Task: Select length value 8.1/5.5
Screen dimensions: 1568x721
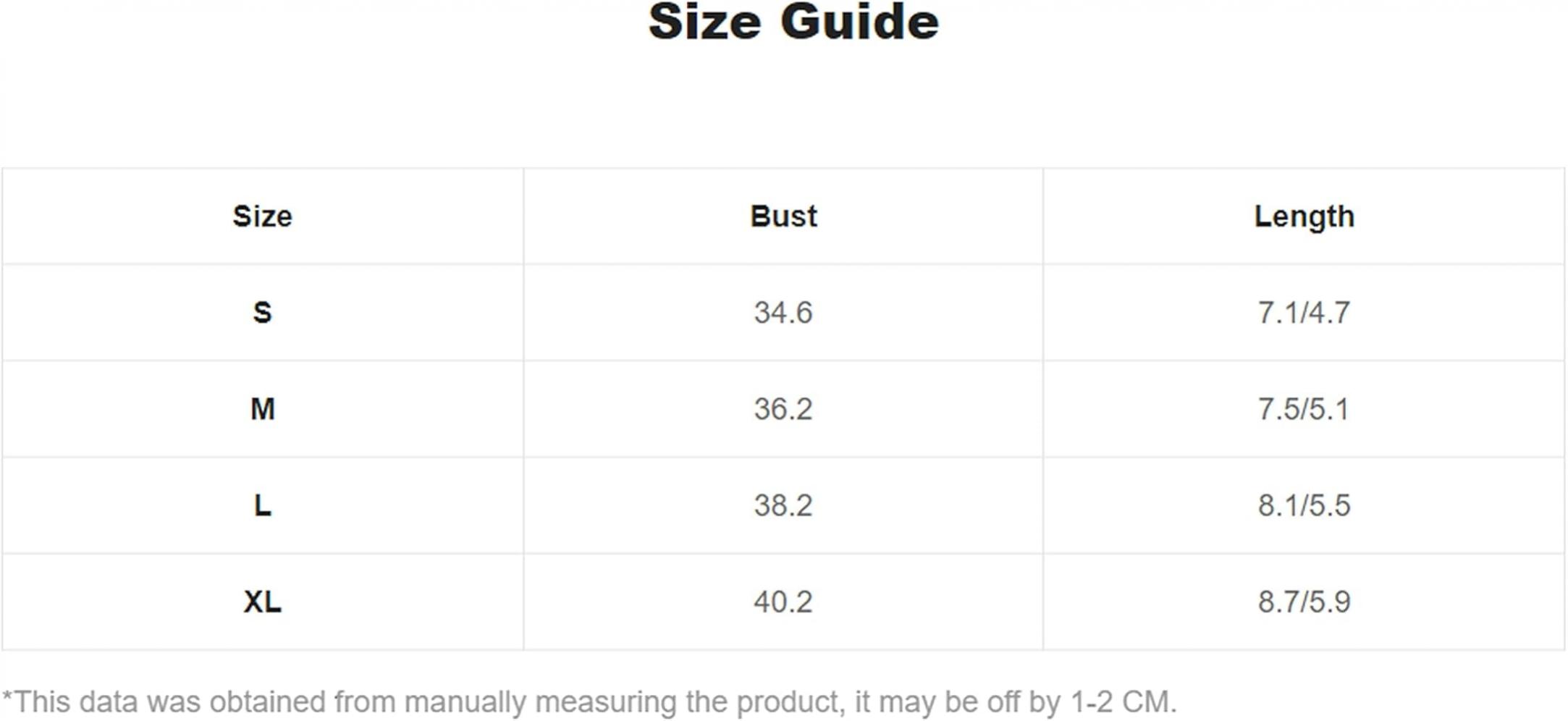Action: [1304, 505]
